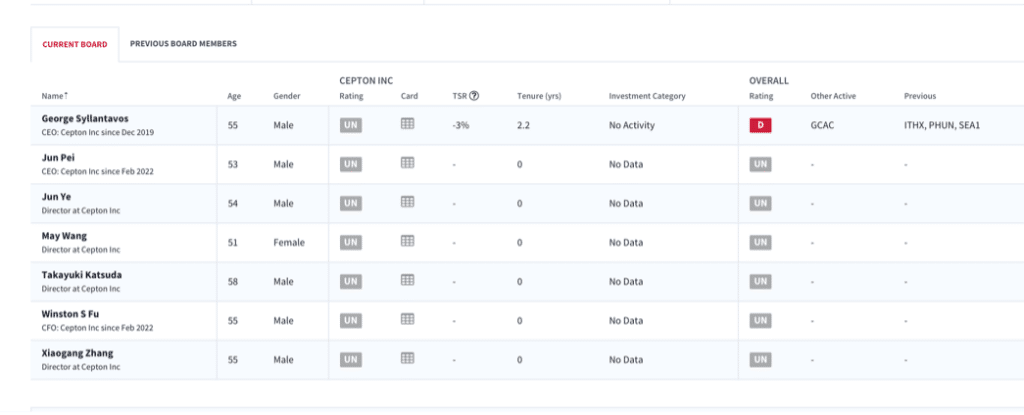The image size is (1024, 415).
Task: Click age 51 in May Wang's row
Action: (232, 242)
